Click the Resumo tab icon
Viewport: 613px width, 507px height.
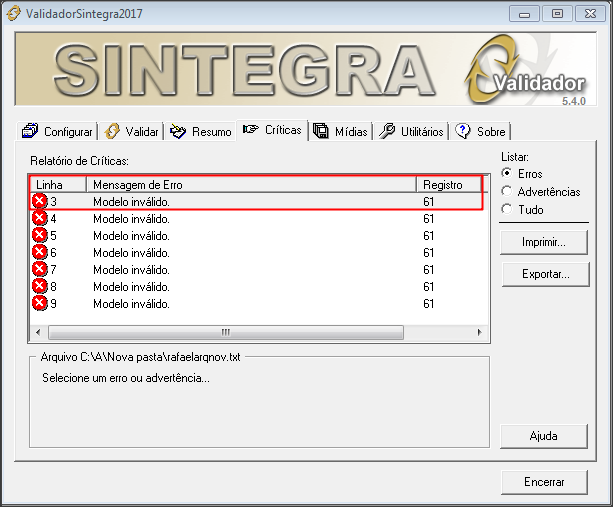(178, 131)
